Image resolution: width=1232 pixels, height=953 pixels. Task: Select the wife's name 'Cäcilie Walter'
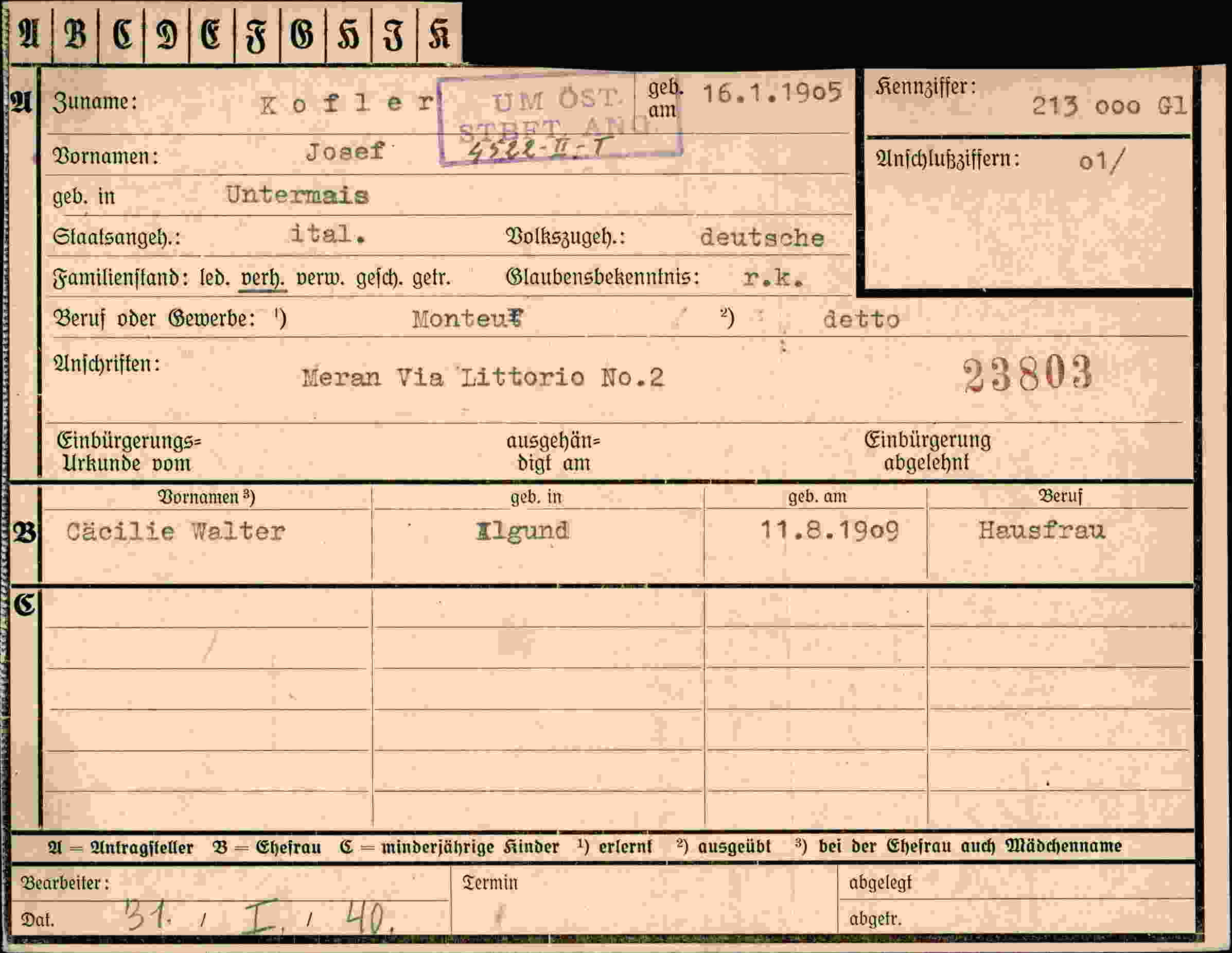175,531
